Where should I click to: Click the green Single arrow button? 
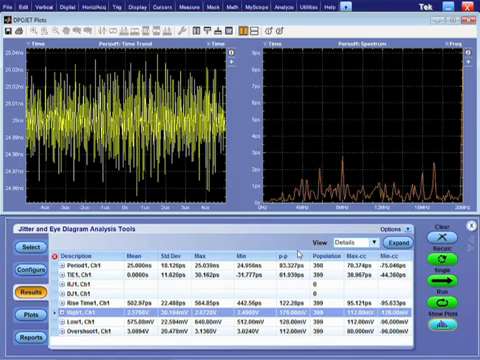442,281
